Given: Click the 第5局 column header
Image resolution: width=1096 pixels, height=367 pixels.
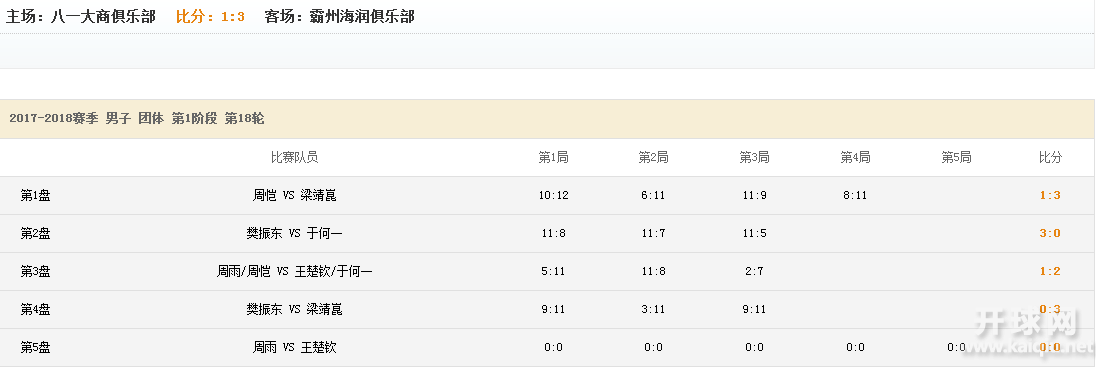Looking at the screenshot, I should click(x=956, y=157).
